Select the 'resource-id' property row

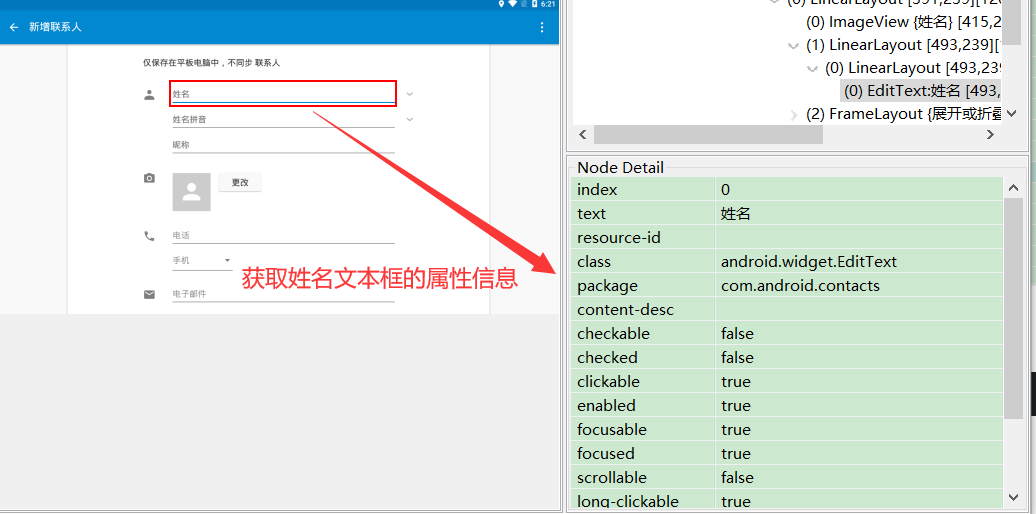[787, 237]
